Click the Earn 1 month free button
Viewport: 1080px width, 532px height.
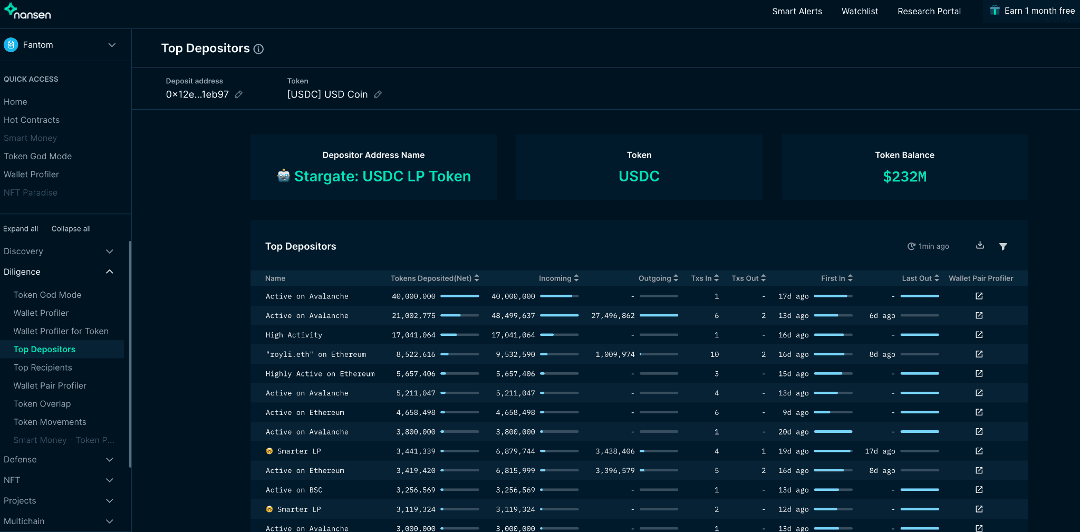point(1031,11)
